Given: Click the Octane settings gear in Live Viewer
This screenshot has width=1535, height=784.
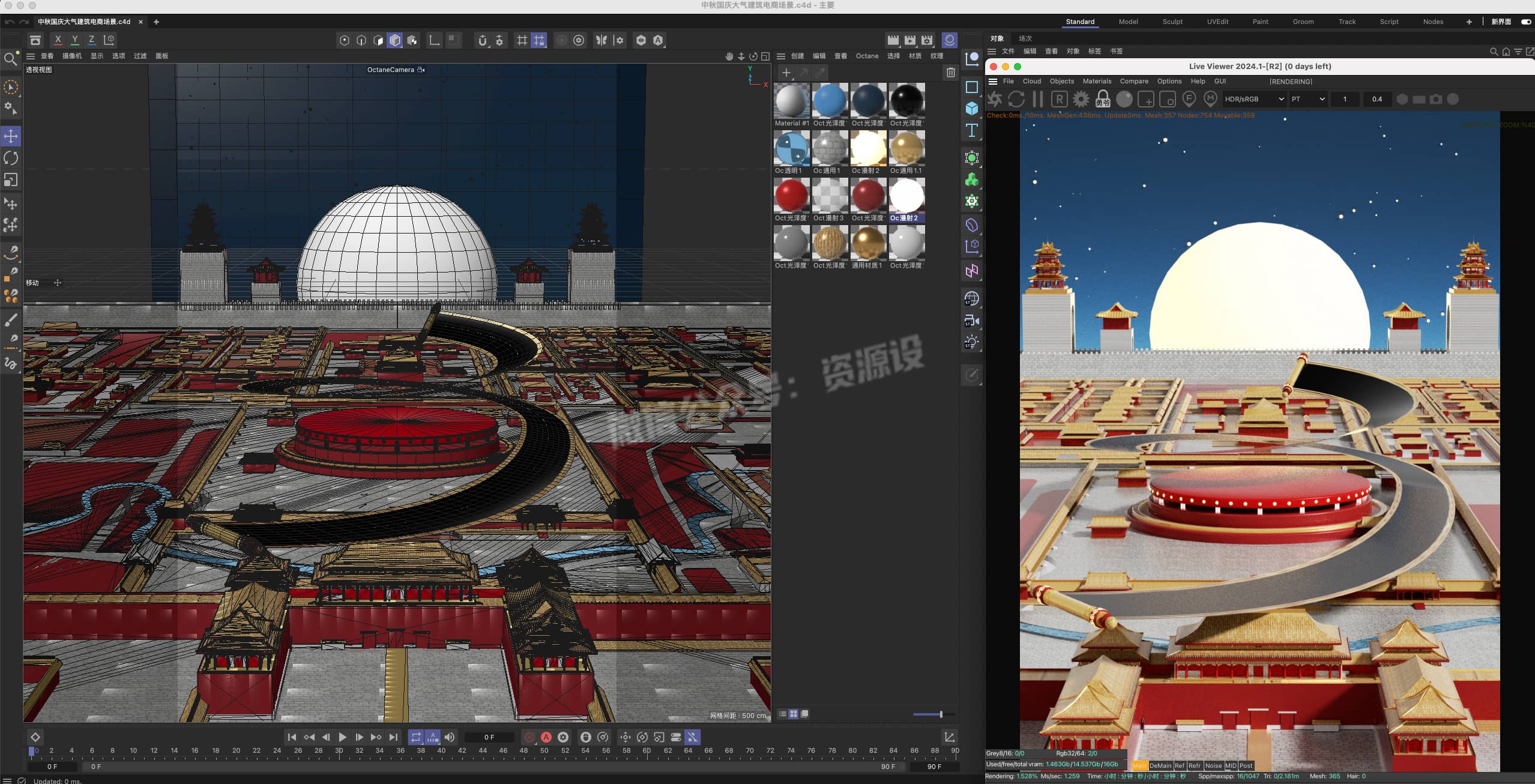Looking at the screenshot, I should [x=1081, y=99].
